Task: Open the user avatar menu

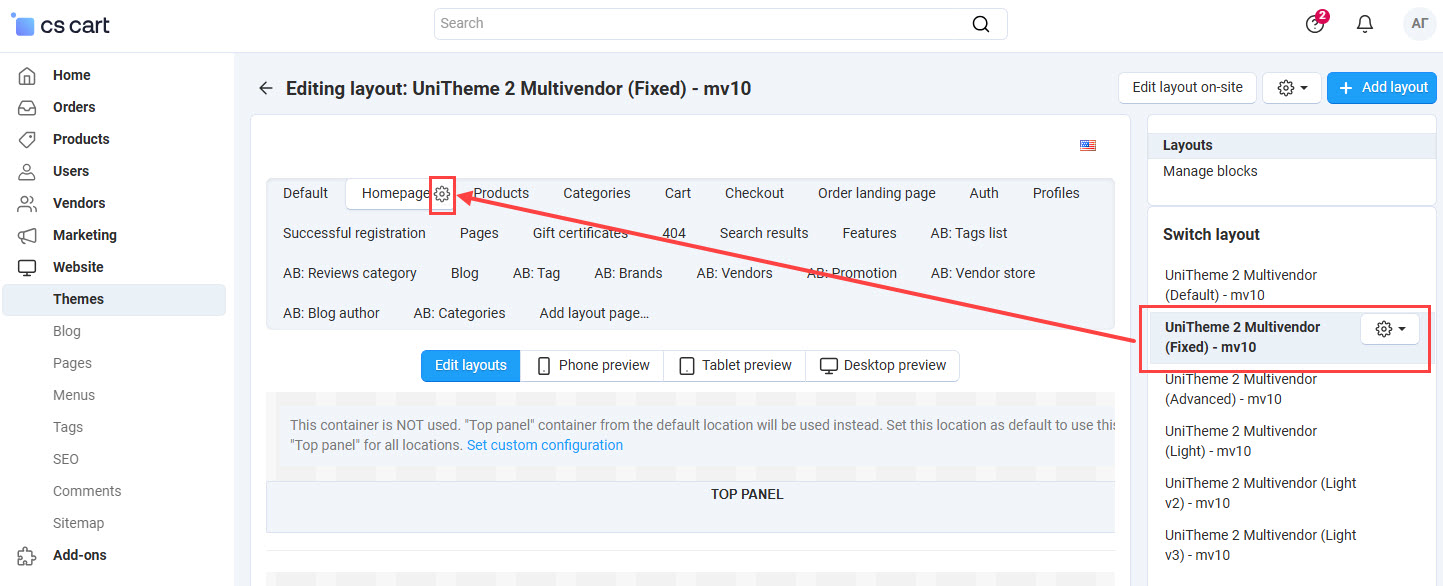Action: [x=1419, y=24]
